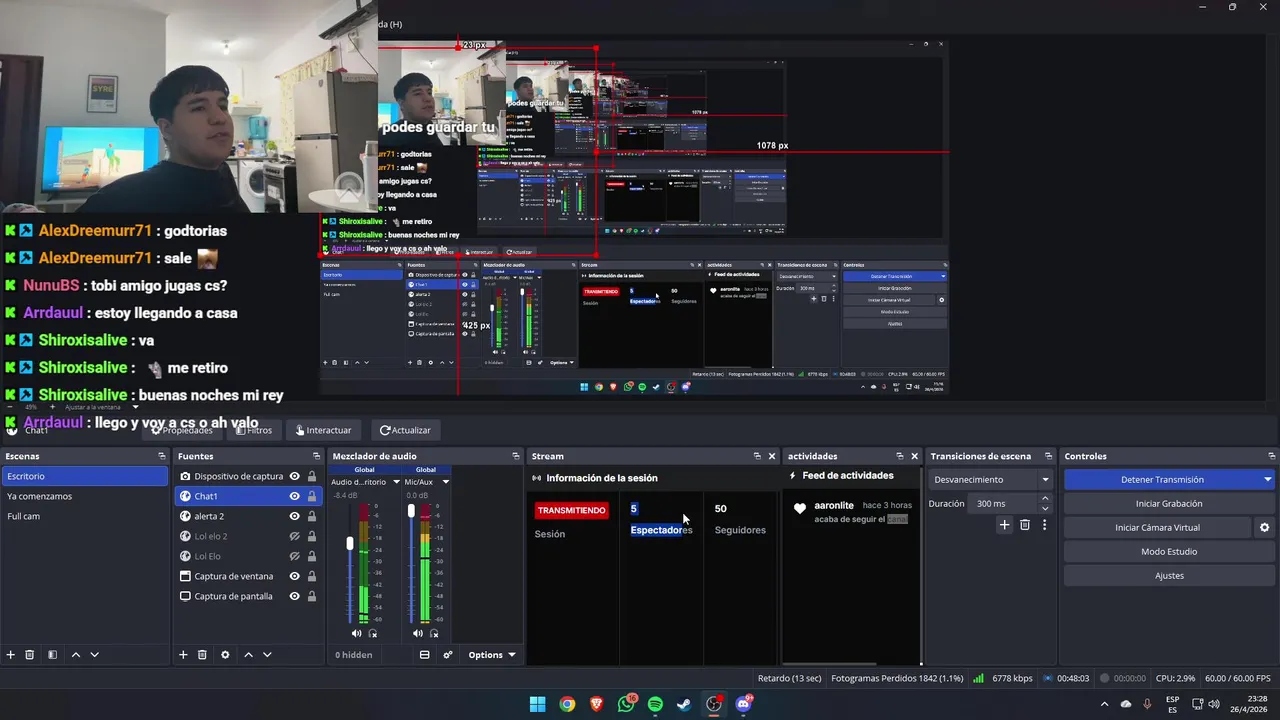Hide the Chat1 source
The height and width of the screenshot is (720, 1280).
click(294, 496)
